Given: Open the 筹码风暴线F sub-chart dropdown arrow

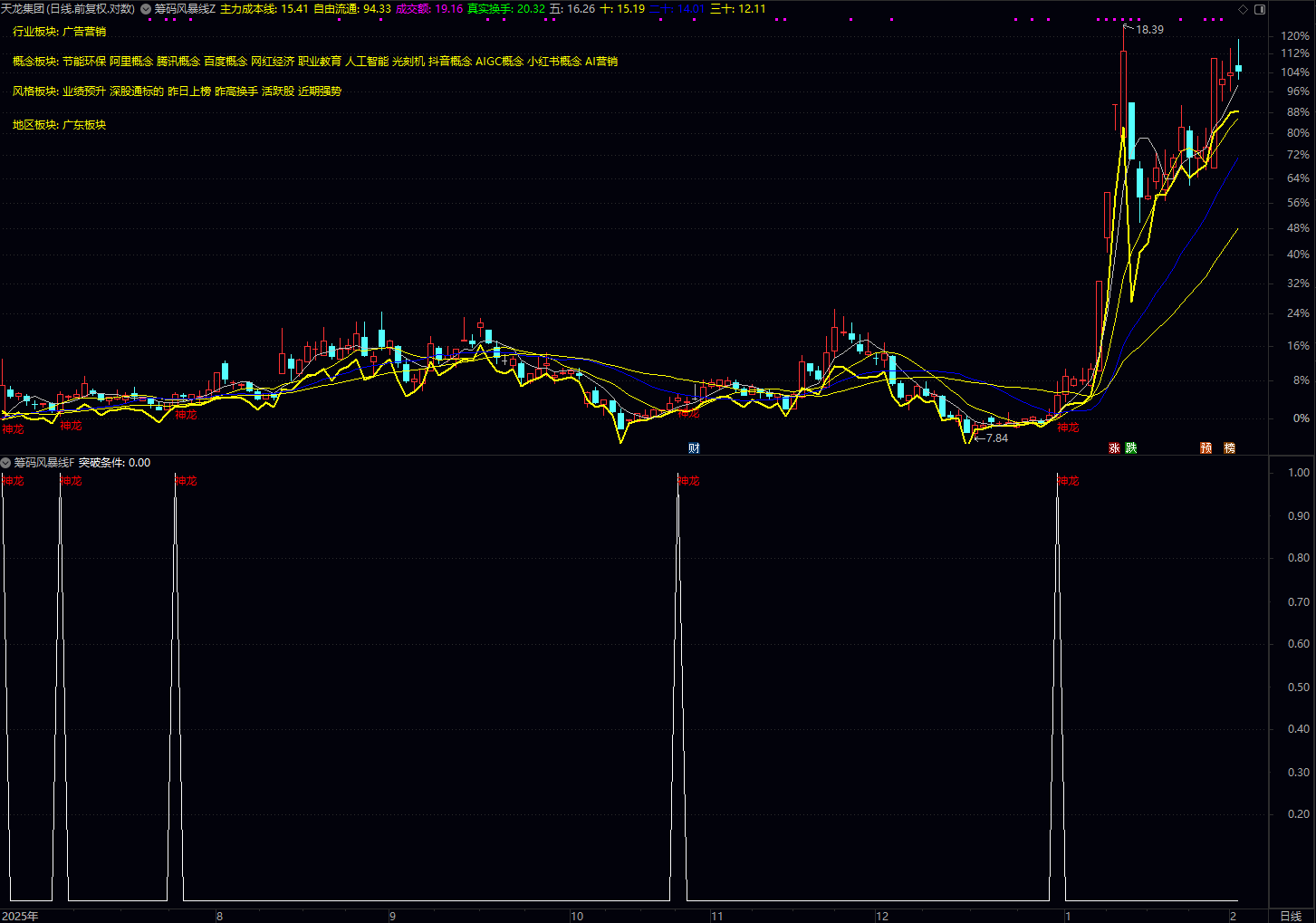Looking at the screenshot, I should coord(6,463).
